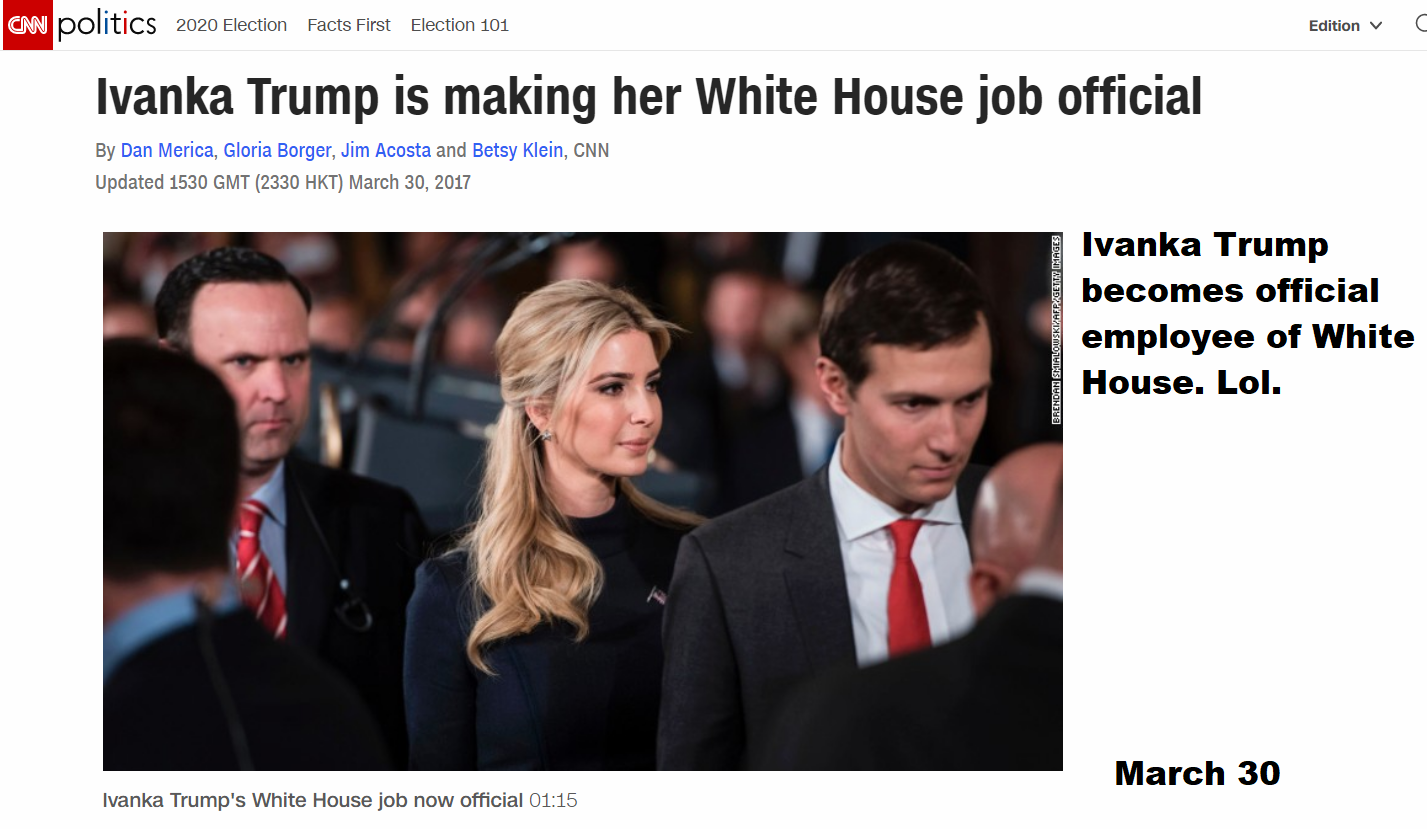Open the Election 101 nav item
This screenshot has width=1427, height=829.
pyautogui.click(x=460, y=25)
